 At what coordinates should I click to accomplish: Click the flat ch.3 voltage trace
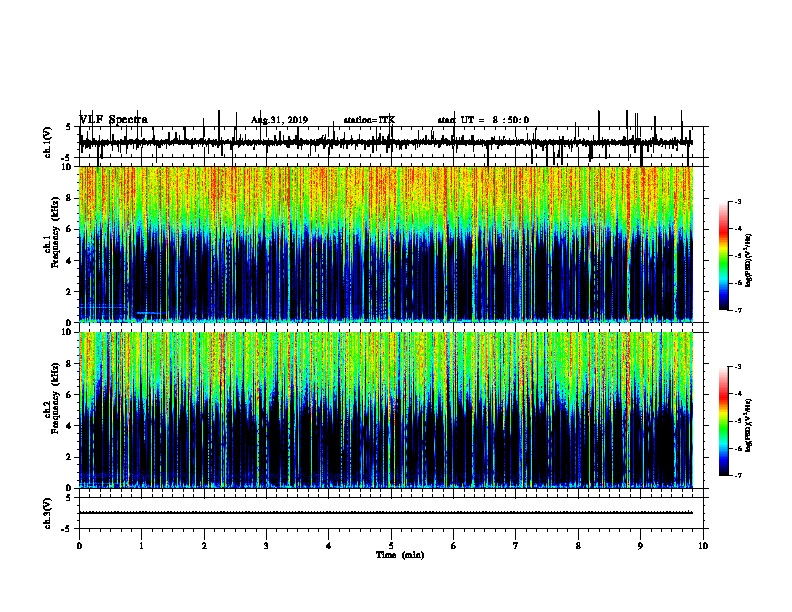click(x=386, y=513)
